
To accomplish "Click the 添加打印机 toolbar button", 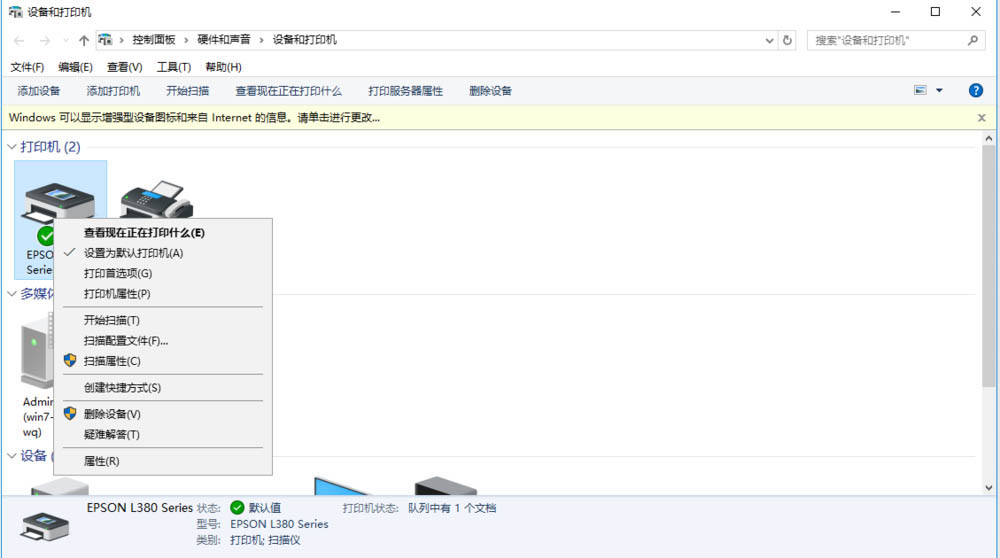I will [x=113, y=91].
